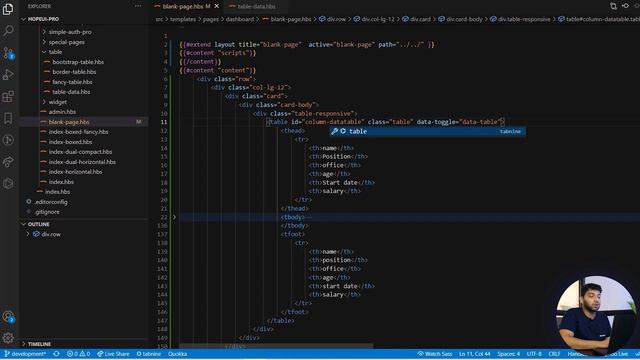This screenshot has width=640, height=360.
Task: Open index-boxed-fancy.hbs file
Action: coord(78,132)
